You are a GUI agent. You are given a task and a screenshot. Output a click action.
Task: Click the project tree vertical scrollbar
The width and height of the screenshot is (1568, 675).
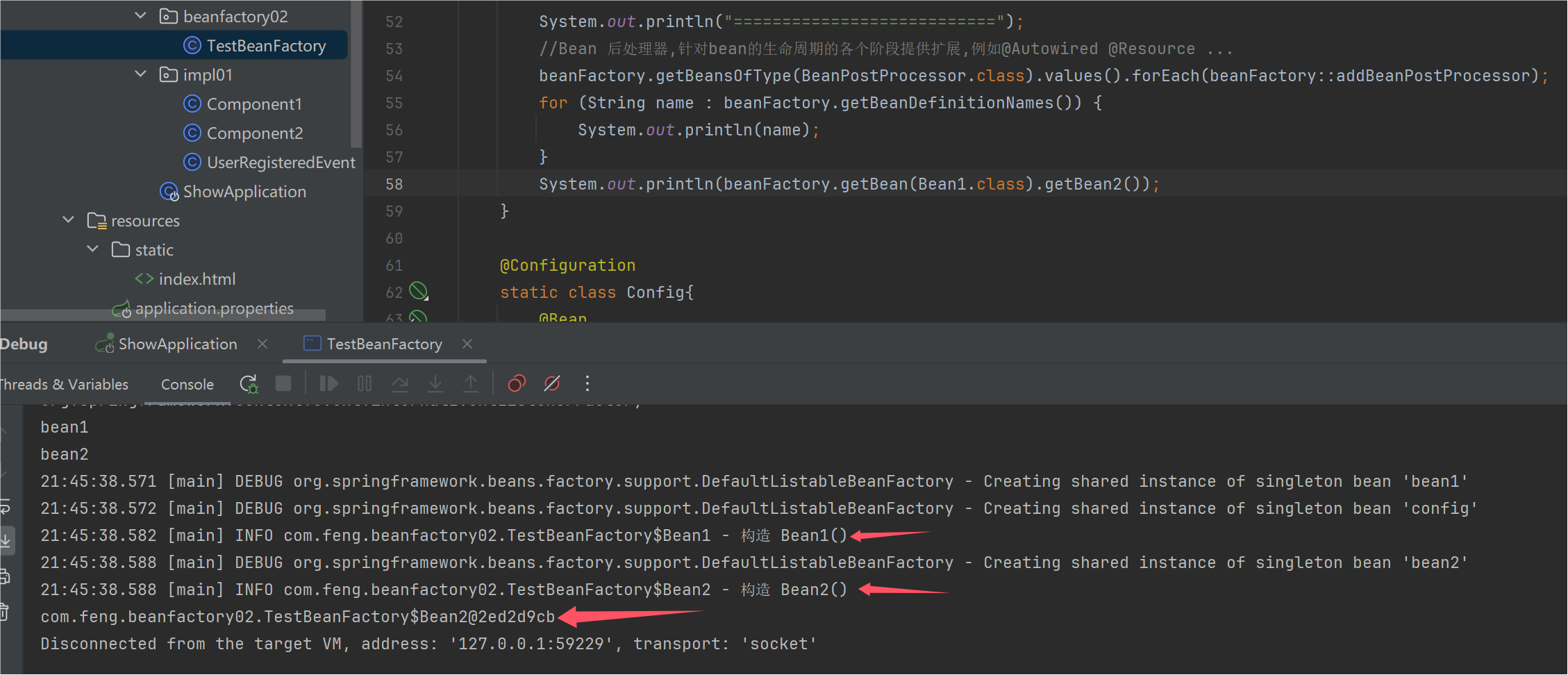coord(356,74)
